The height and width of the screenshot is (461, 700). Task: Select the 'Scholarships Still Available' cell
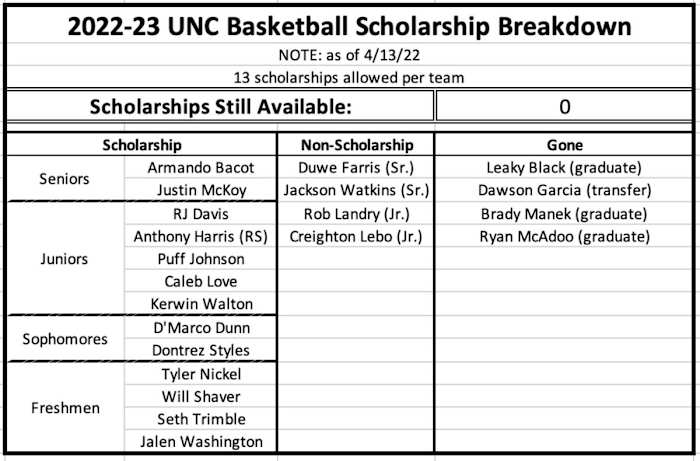coord(220,107)
